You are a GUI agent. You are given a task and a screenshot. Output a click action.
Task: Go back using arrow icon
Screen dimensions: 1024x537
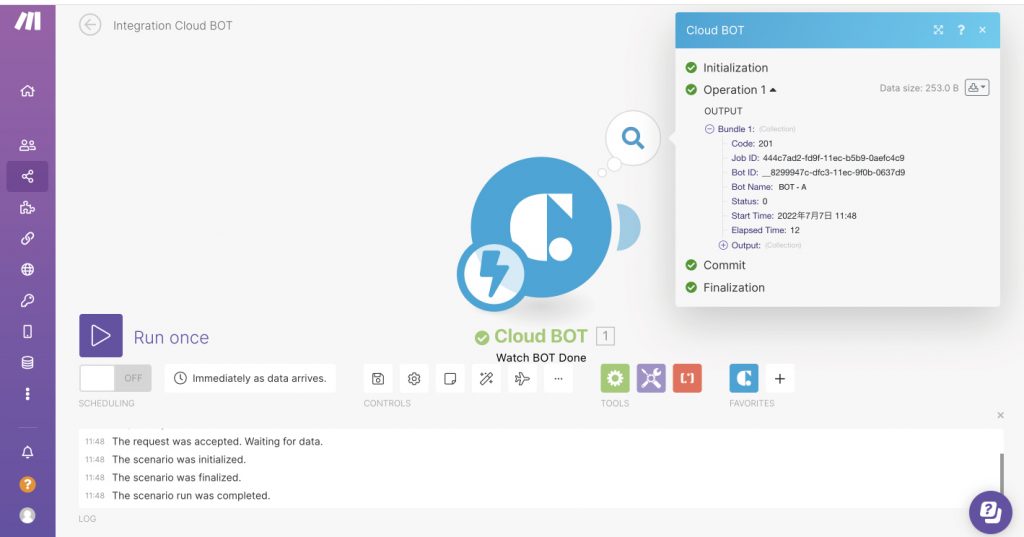click(90, 25)
